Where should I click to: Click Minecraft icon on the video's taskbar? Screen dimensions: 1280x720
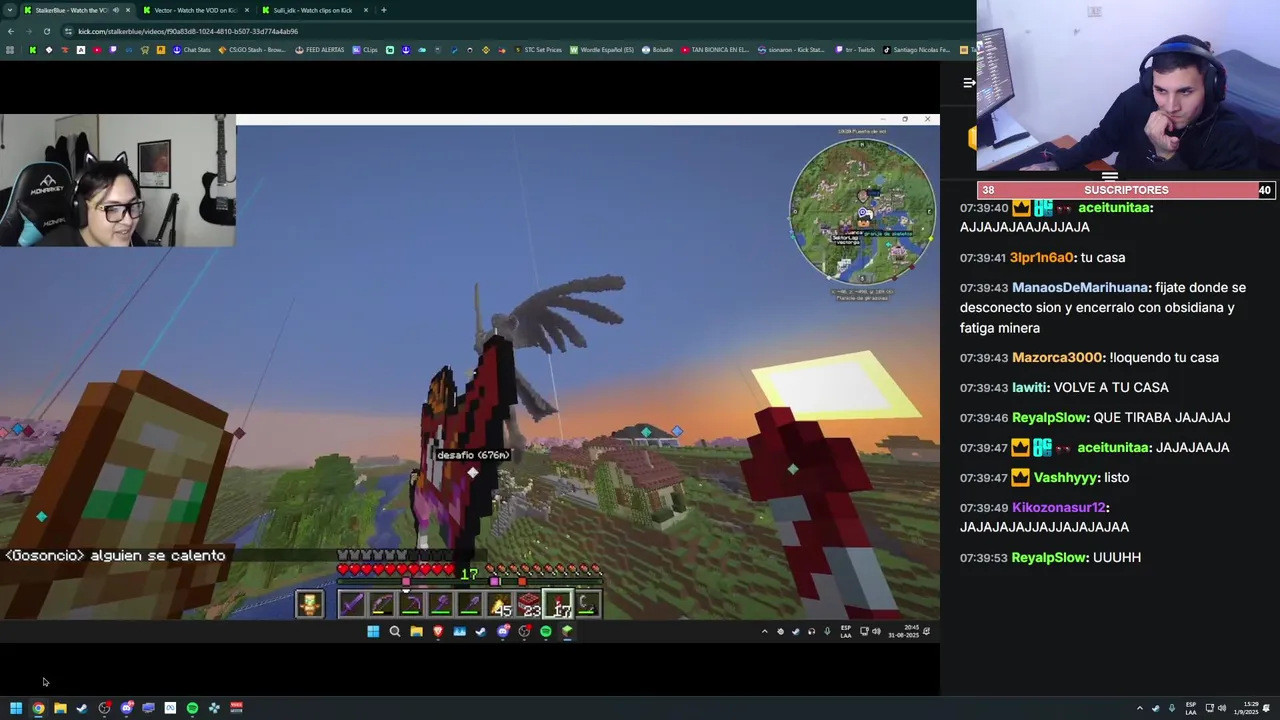pos(567,631)
